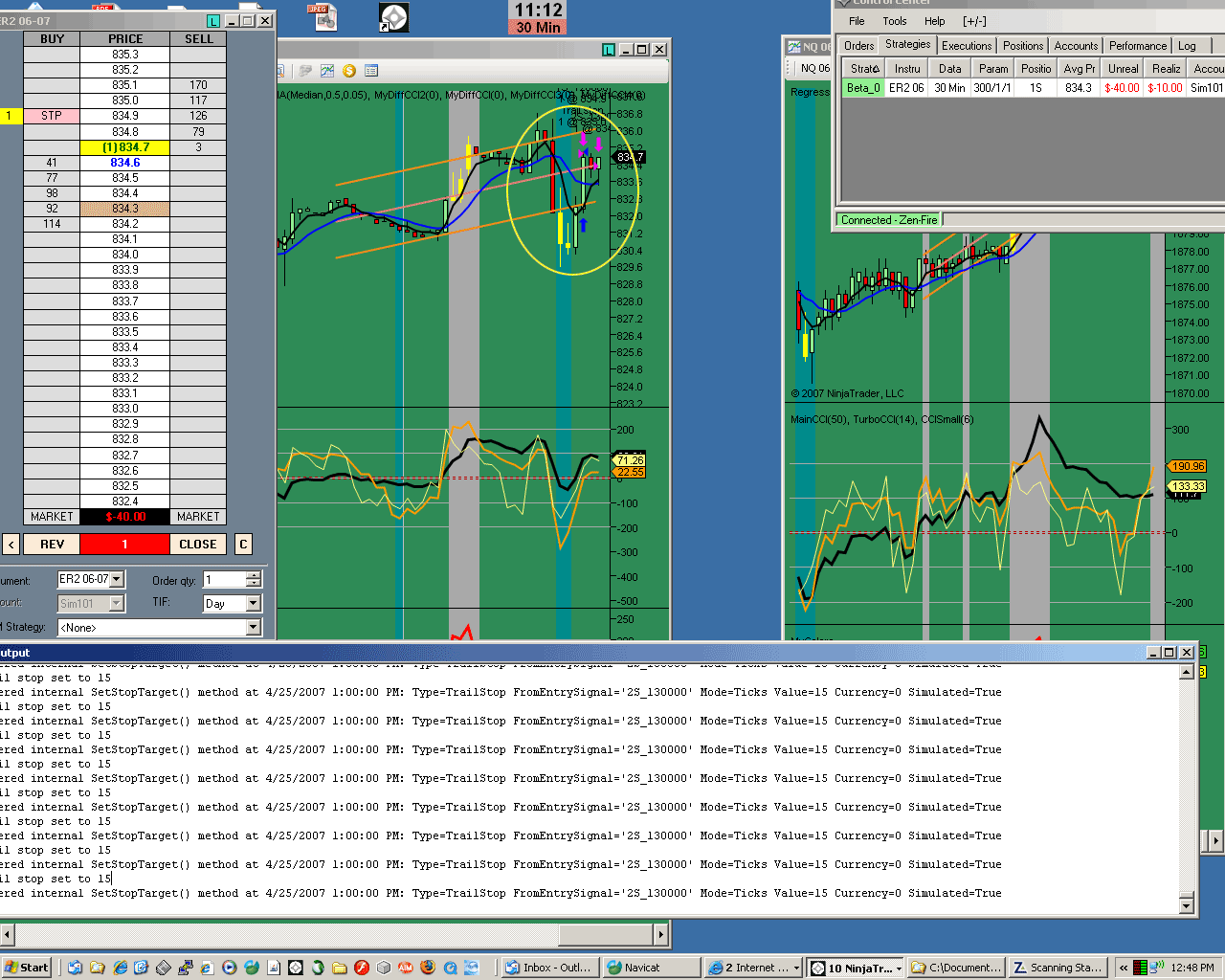Screen dimensions: 1225x980
Task: Click the Output window scroll-down arrow
Action: tap(1187, 905)
